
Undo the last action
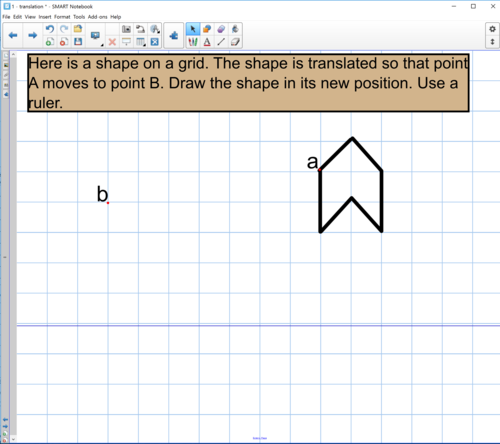pyautogui.click(x=50, y=29)
